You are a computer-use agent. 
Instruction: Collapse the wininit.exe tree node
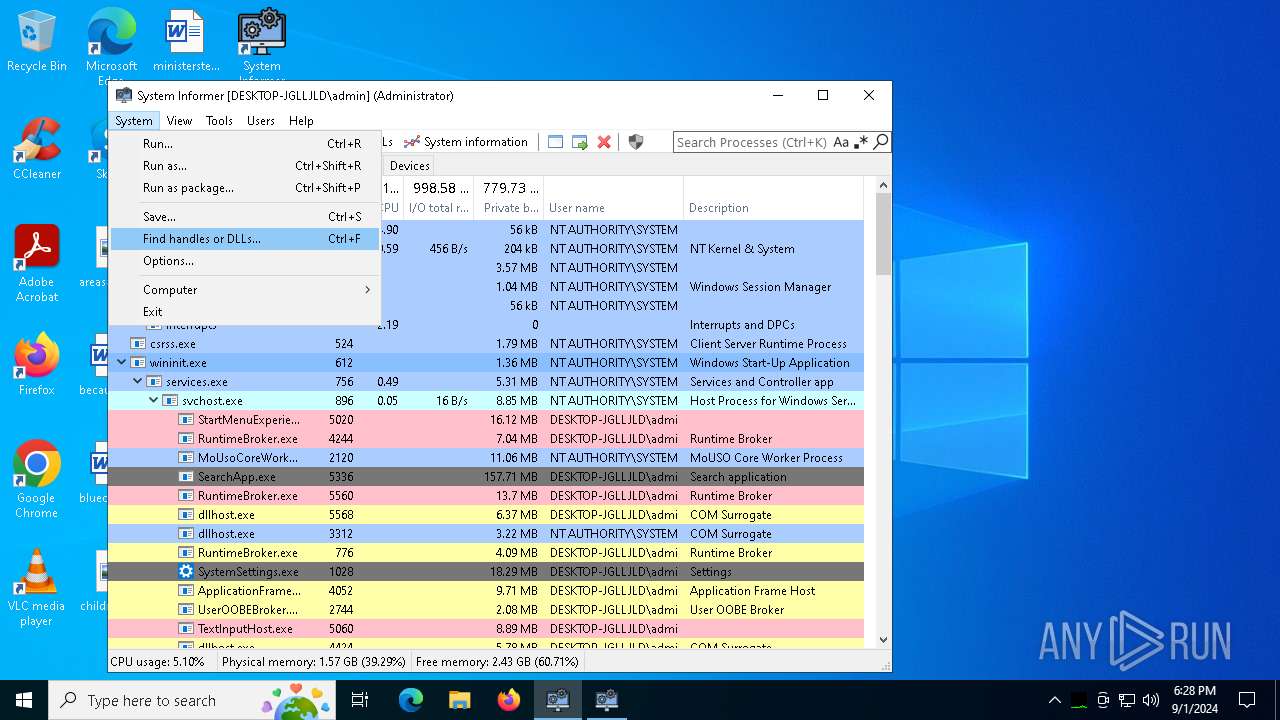122,363
